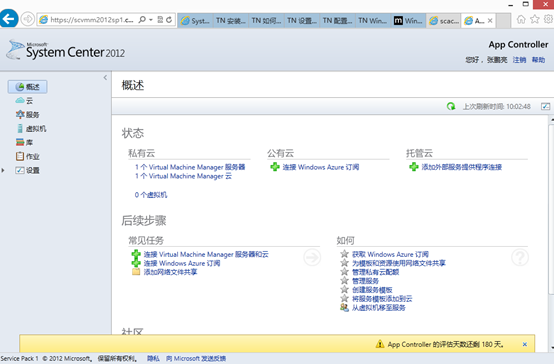
Task: Open 管理私有云配额 how-to link
Action: (375, 272)
